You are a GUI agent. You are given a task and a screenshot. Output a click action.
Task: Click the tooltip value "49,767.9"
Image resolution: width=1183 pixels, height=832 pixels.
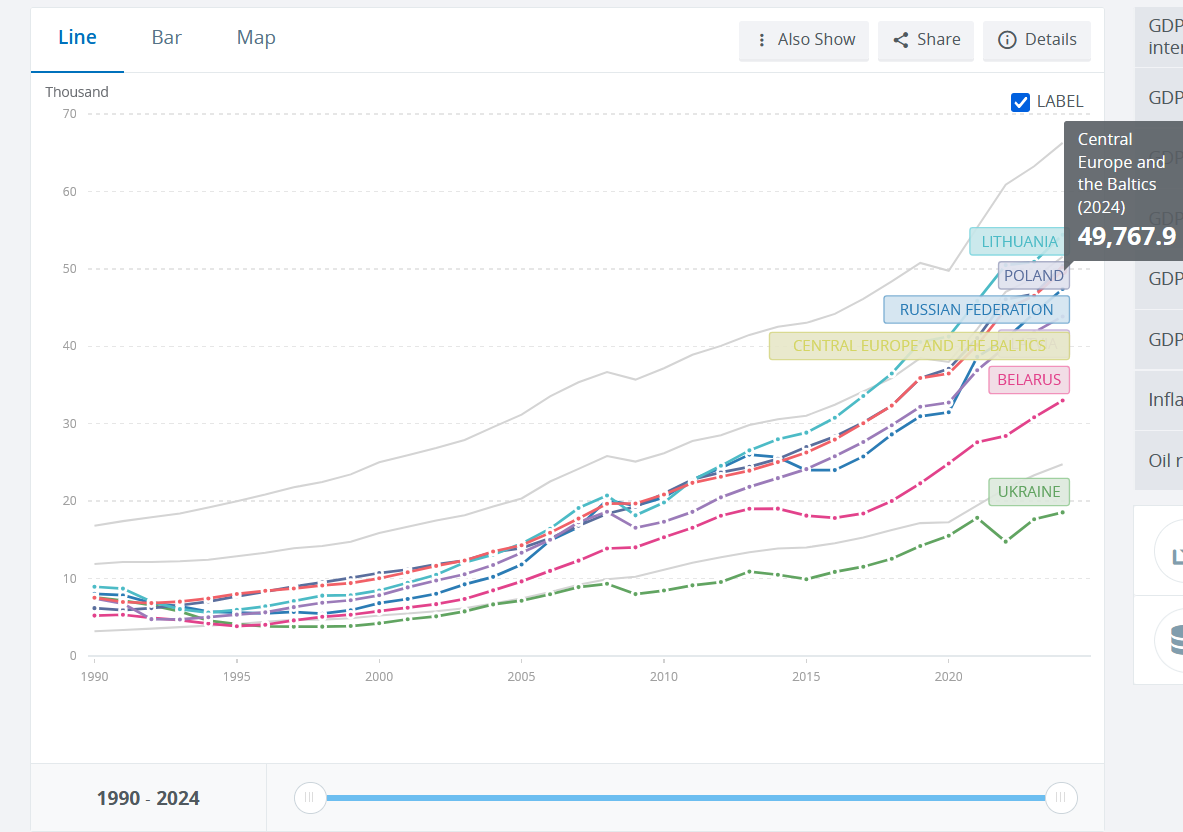pyautogui.click(x=1126, y=236)
